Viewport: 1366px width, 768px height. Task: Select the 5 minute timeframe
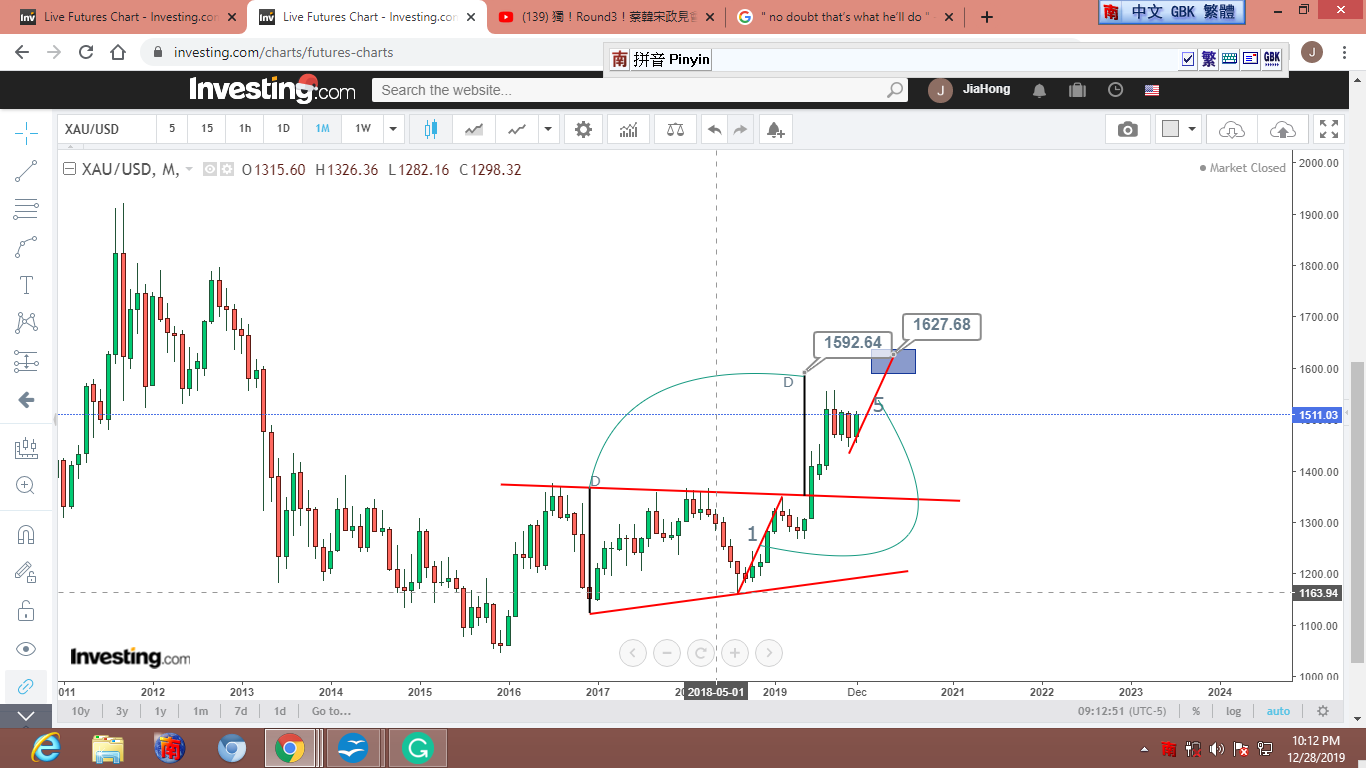point(172,129)
